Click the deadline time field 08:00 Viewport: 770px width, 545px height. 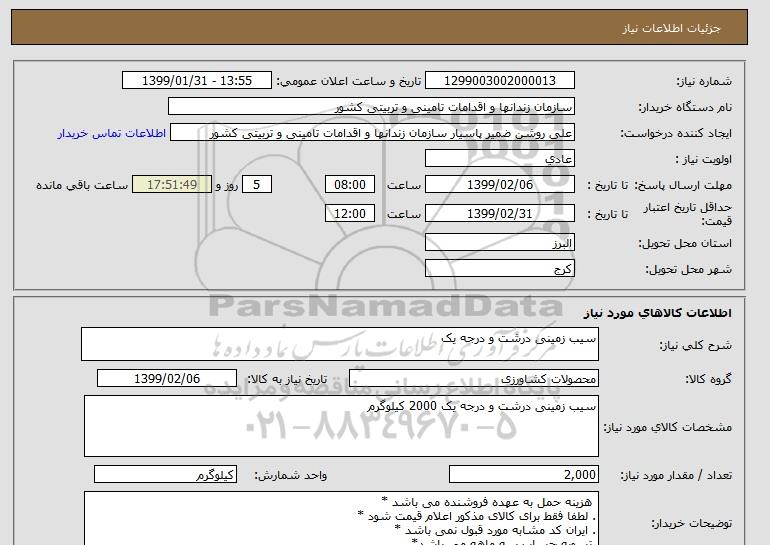pyautogui.click(x=350, y=185)
